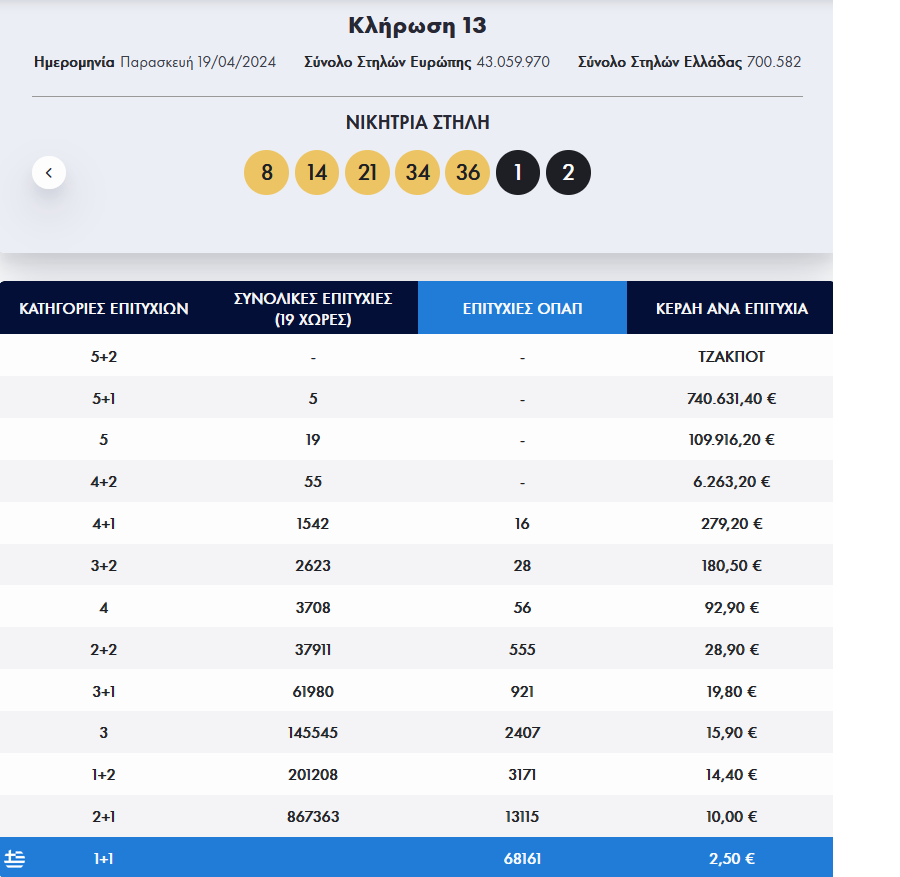Click OPAP hits 555 in the 2+2 row

coord(522,650)
